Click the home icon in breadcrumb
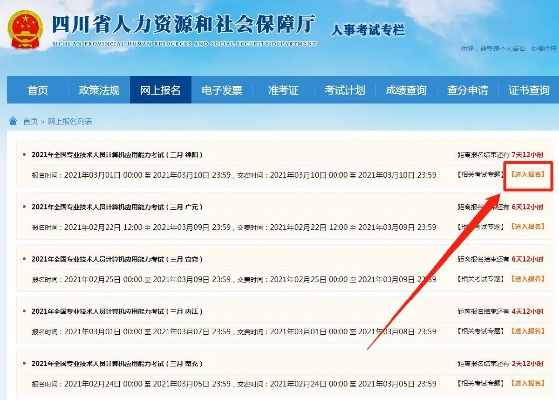The height and width of the screenshot is (400, 559). coord(13,121)
